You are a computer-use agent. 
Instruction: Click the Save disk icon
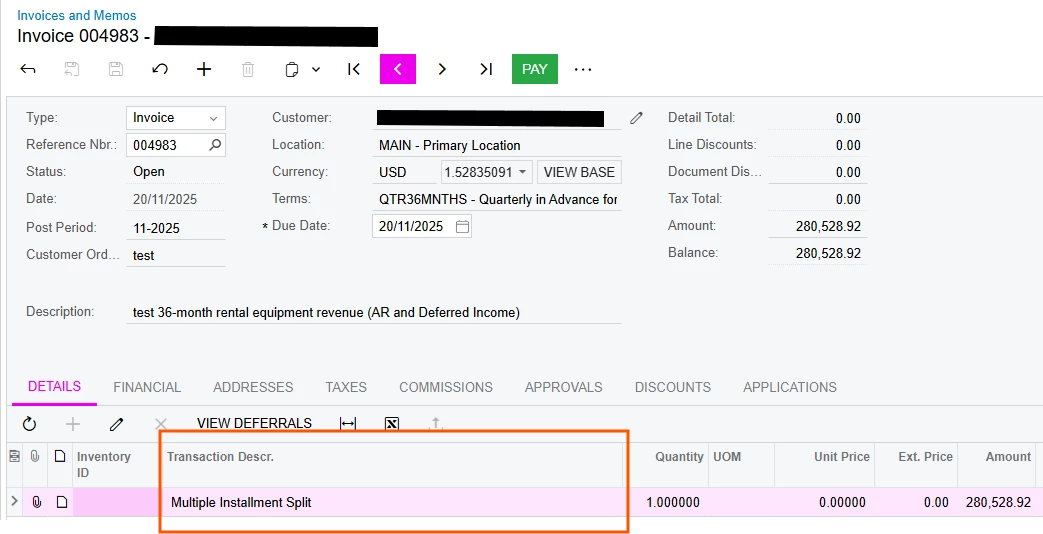click(116, 69)
